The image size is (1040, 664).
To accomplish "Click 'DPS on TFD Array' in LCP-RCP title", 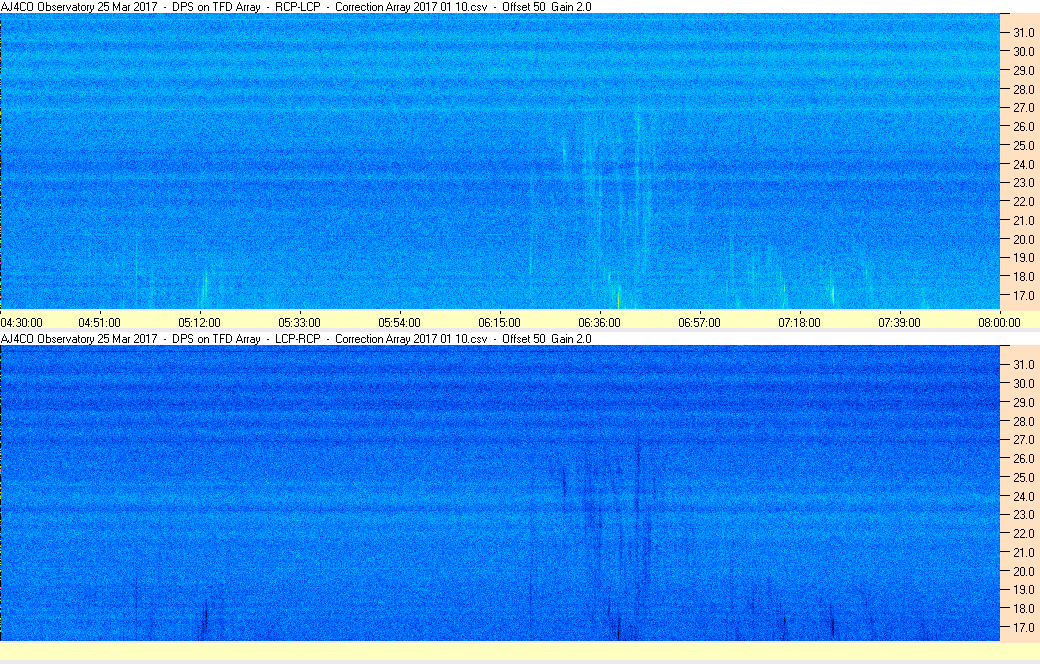I will tap(216, 338).
